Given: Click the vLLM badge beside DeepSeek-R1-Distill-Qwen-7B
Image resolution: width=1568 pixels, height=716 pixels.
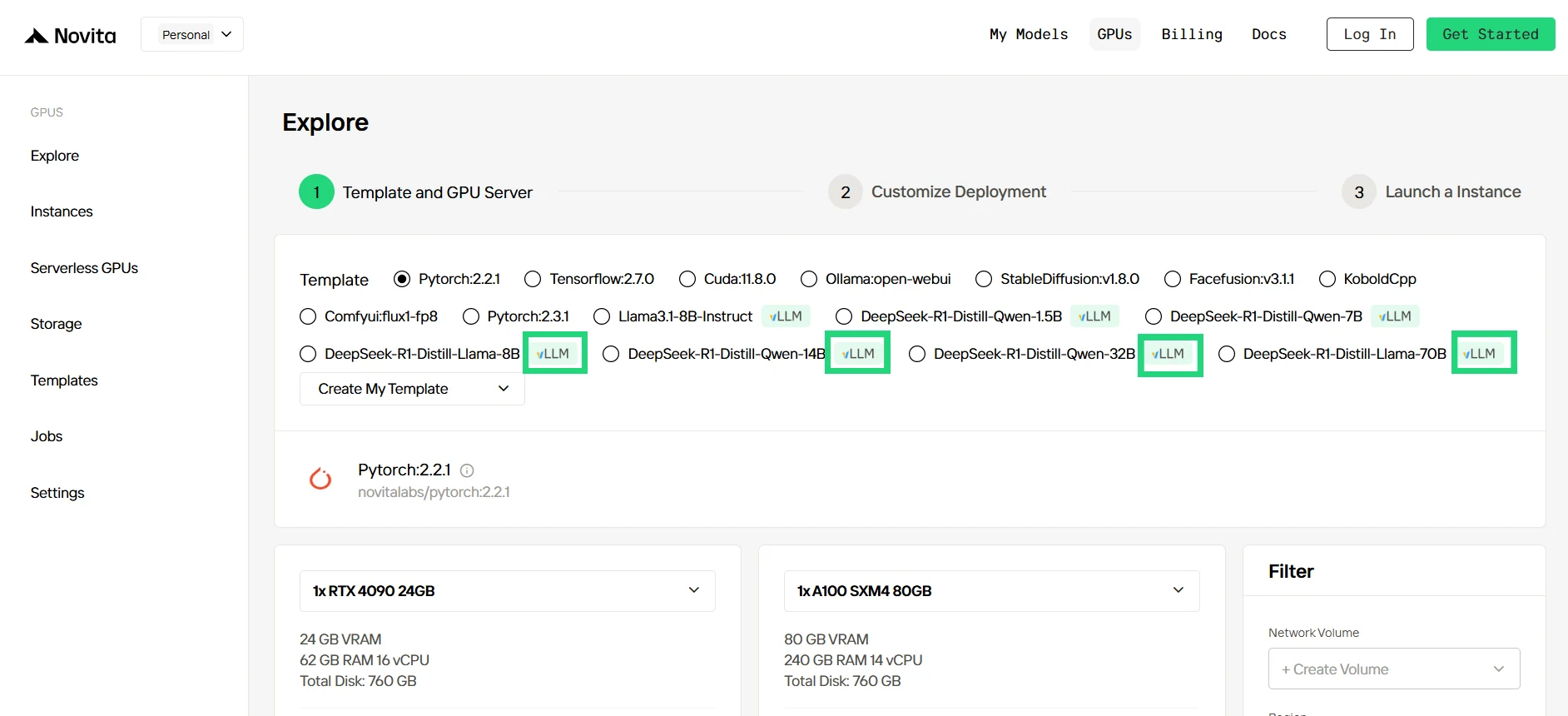Looking at the screenshot, I should (1395, 316).
